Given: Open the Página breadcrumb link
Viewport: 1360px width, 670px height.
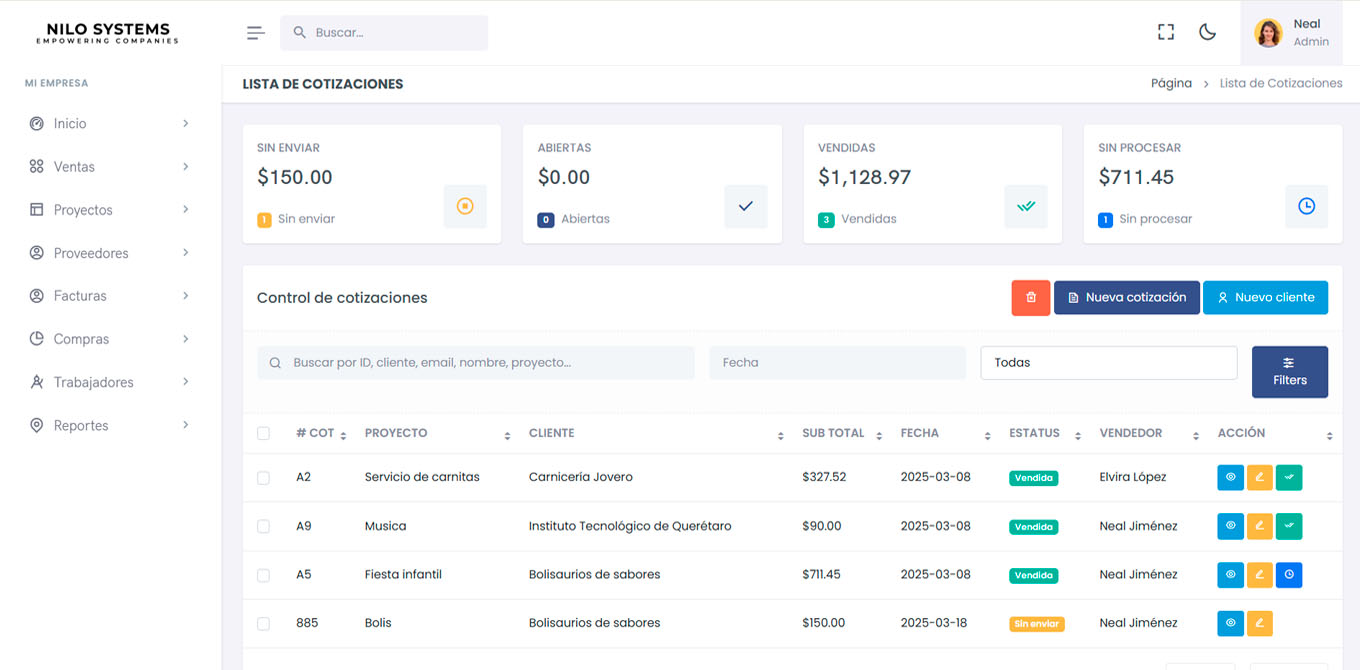Looking at the screenshot, I should pos(1171,83).
